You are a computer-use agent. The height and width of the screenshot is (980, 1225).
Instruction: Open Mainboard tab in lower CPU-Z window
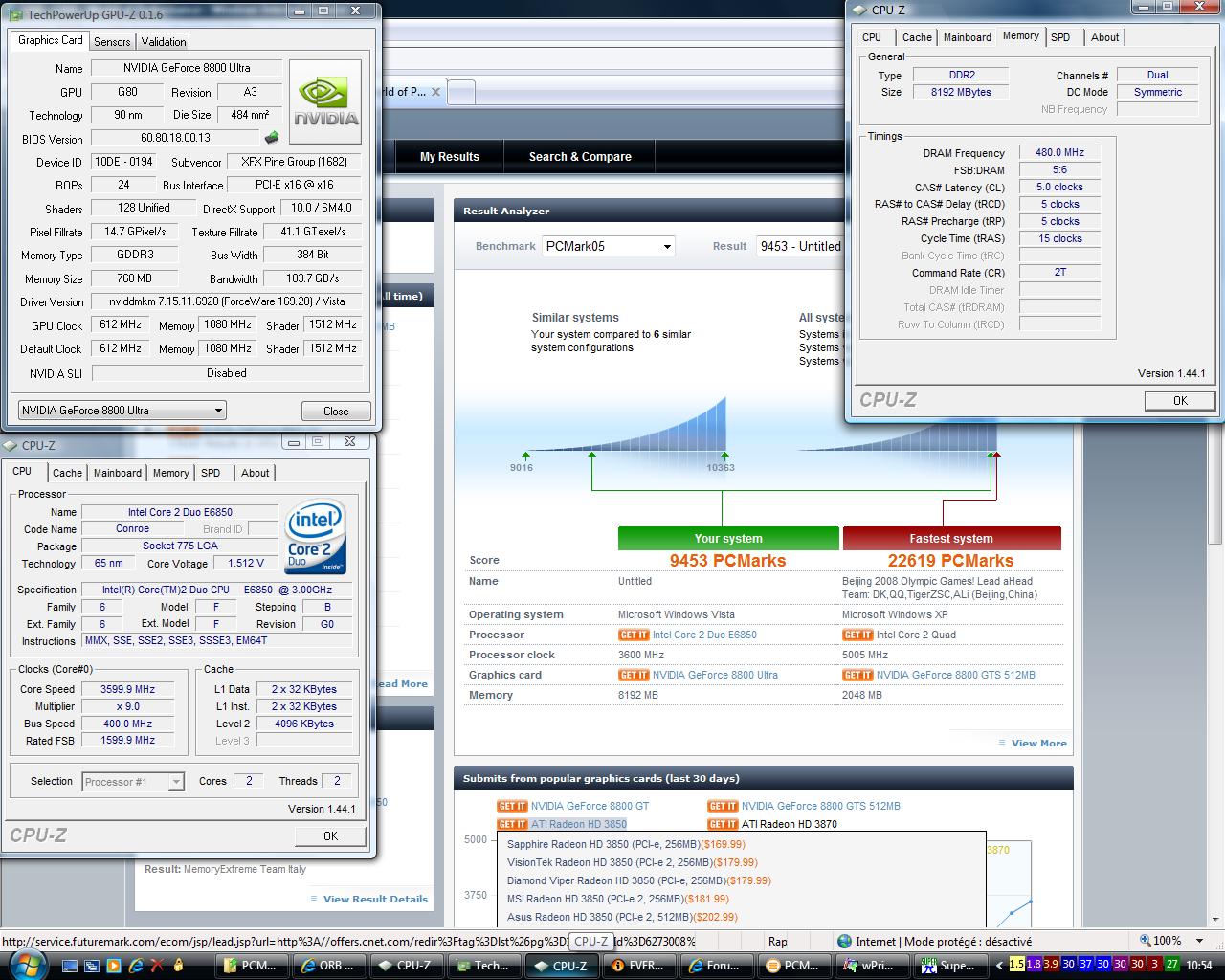[x=118, y=473]
